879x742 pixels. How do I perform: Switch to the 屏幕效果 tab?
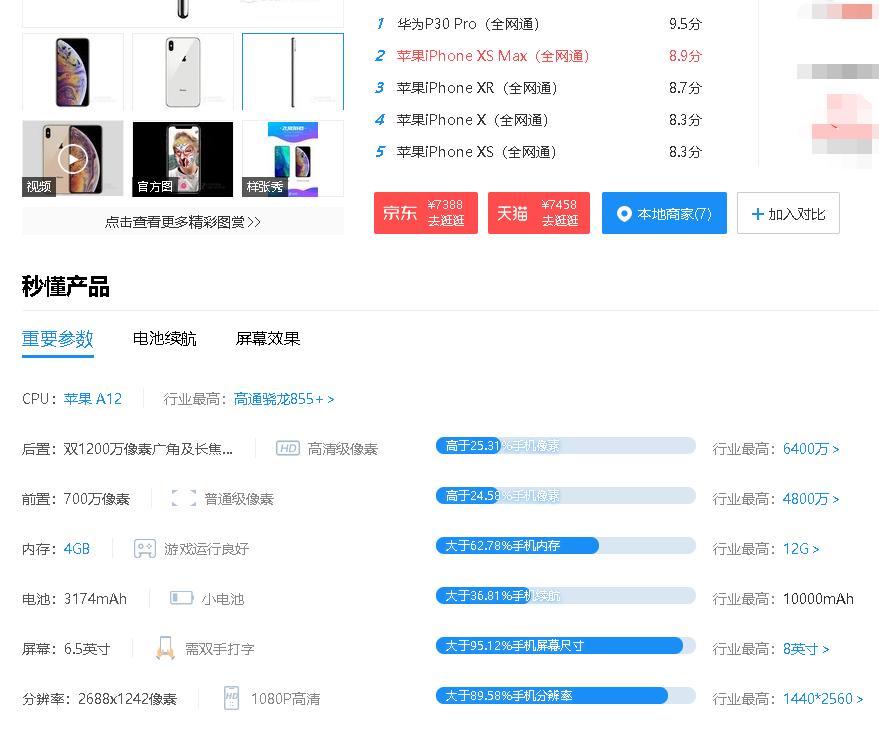(267, 339)
